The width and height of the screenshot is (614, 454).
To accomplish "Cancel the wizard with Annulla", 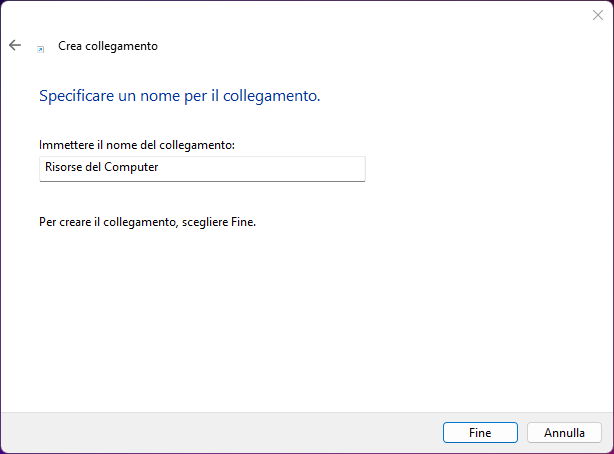I will [x=564, y=433].
